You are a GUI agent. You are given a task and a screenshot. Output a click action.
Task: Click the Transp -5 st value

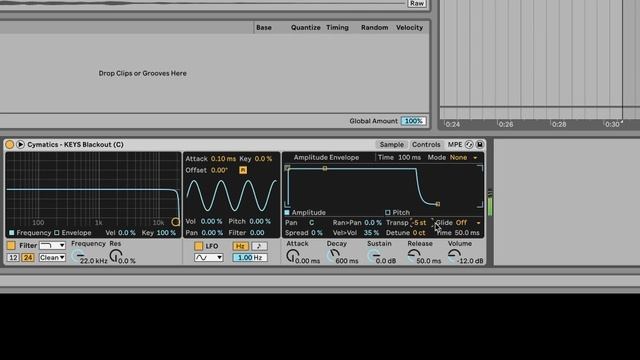pyautogui.click(x=420, y=222)
